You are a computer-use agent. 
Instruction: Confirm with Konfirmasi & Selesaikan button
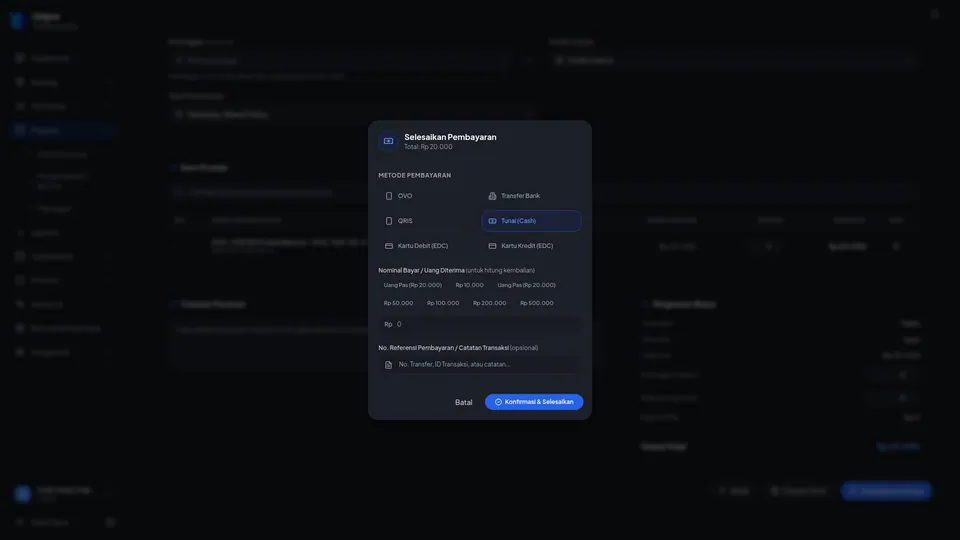[x=534, y=402]
